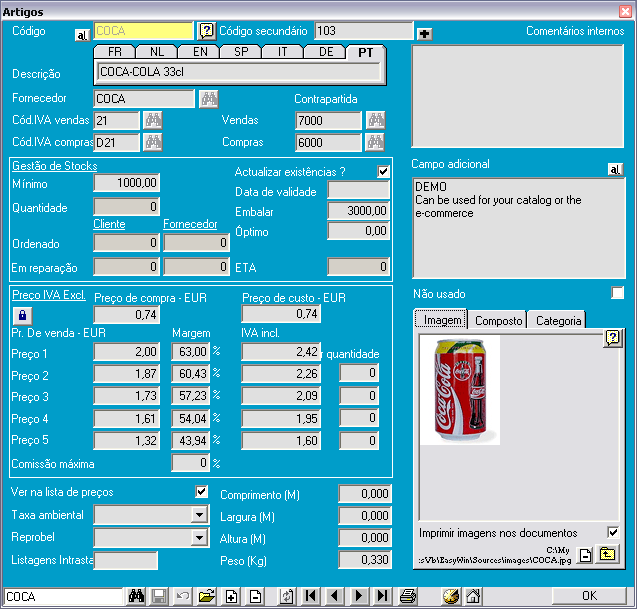Switch to the FR language tab
The image size is (637, 609).
(x=115, y=52)
